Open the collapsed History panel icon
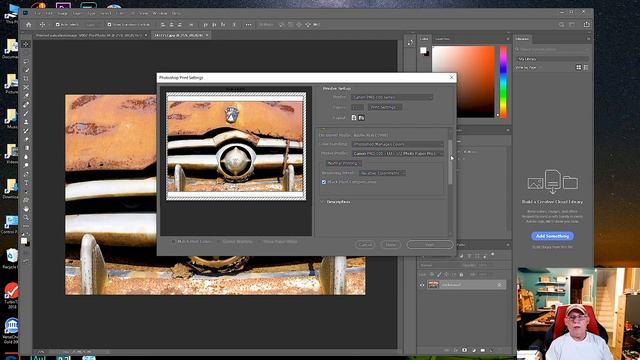This screenshot has width=640, height=360. click(x=410, y=42)
